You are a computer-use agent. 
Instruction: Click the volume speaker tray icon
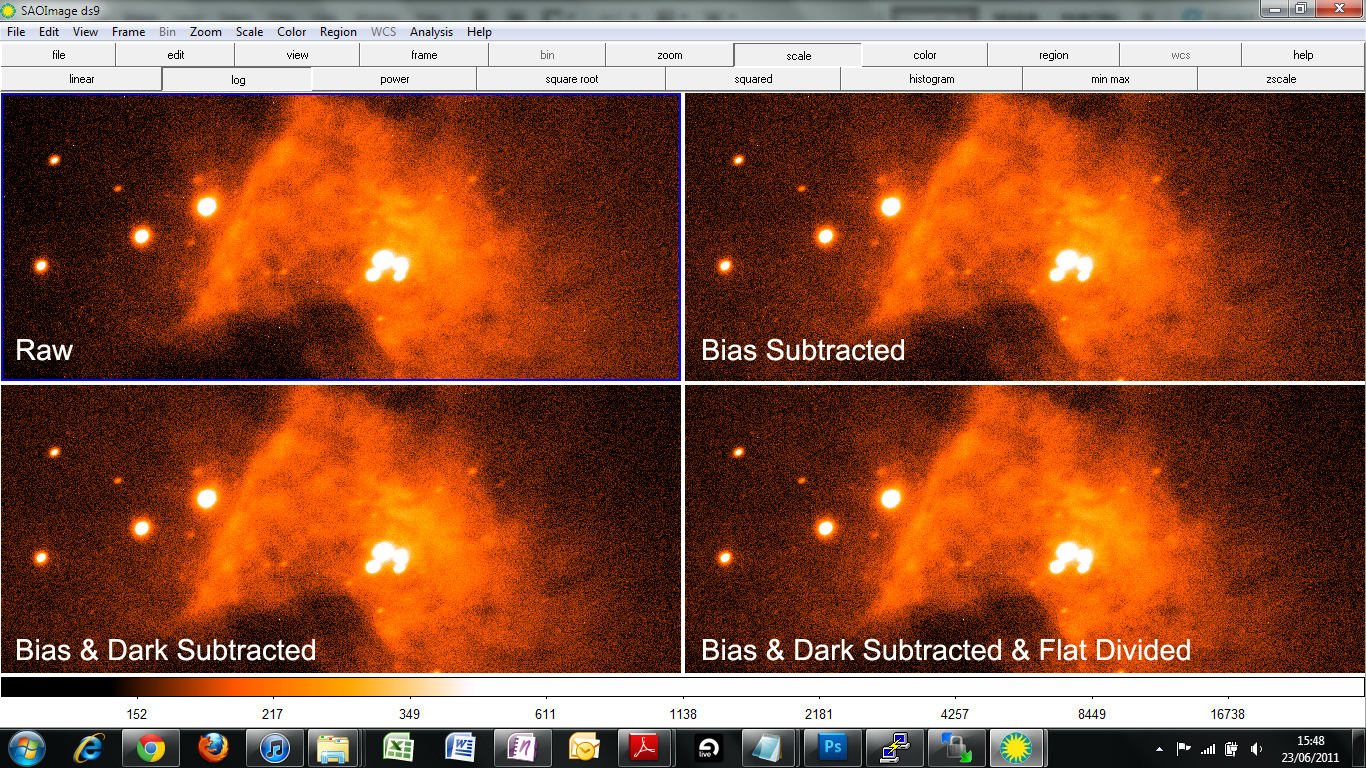click(1256, 748)
